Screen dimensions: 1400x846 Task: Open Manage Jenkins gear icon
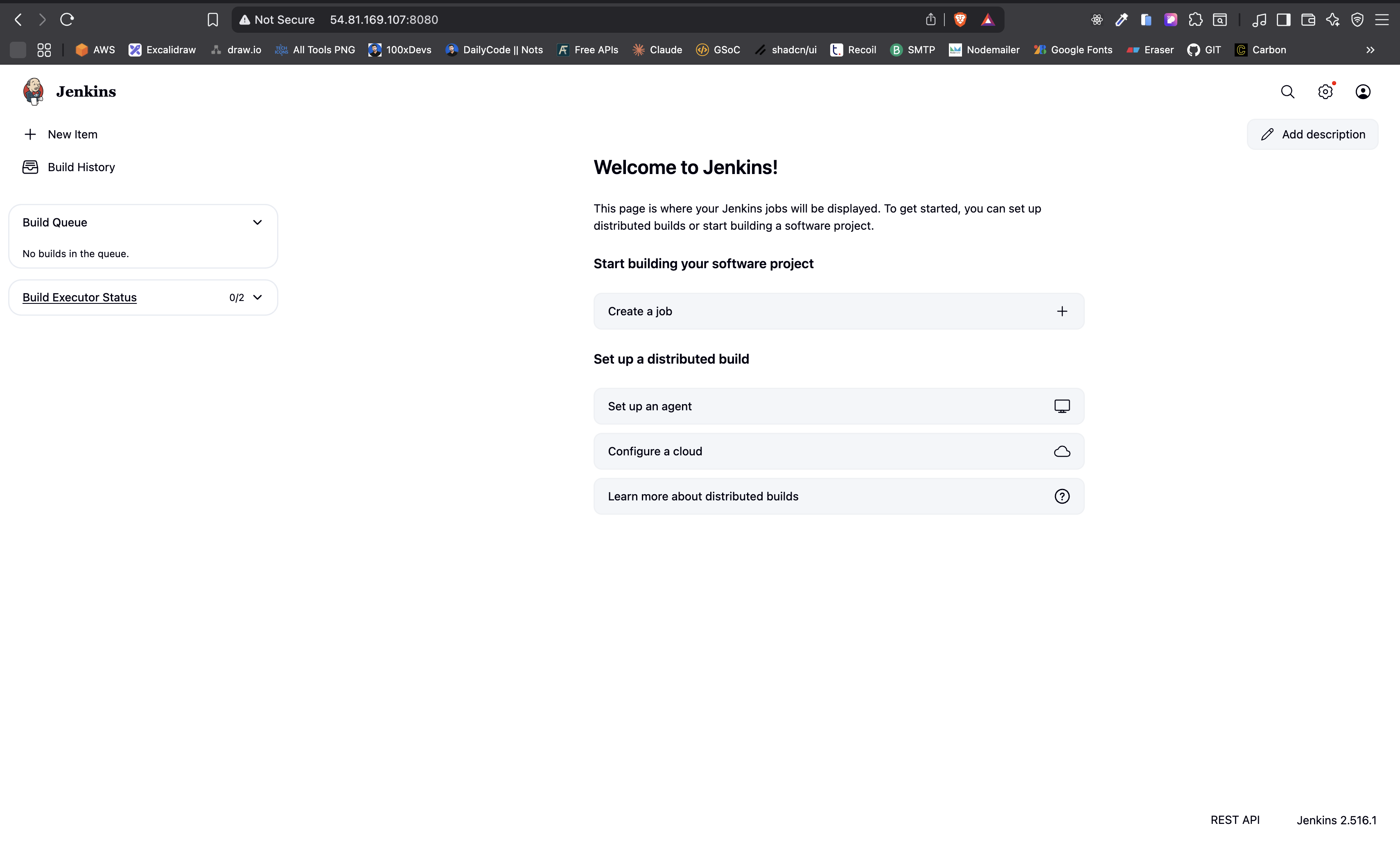[1325, 92]
